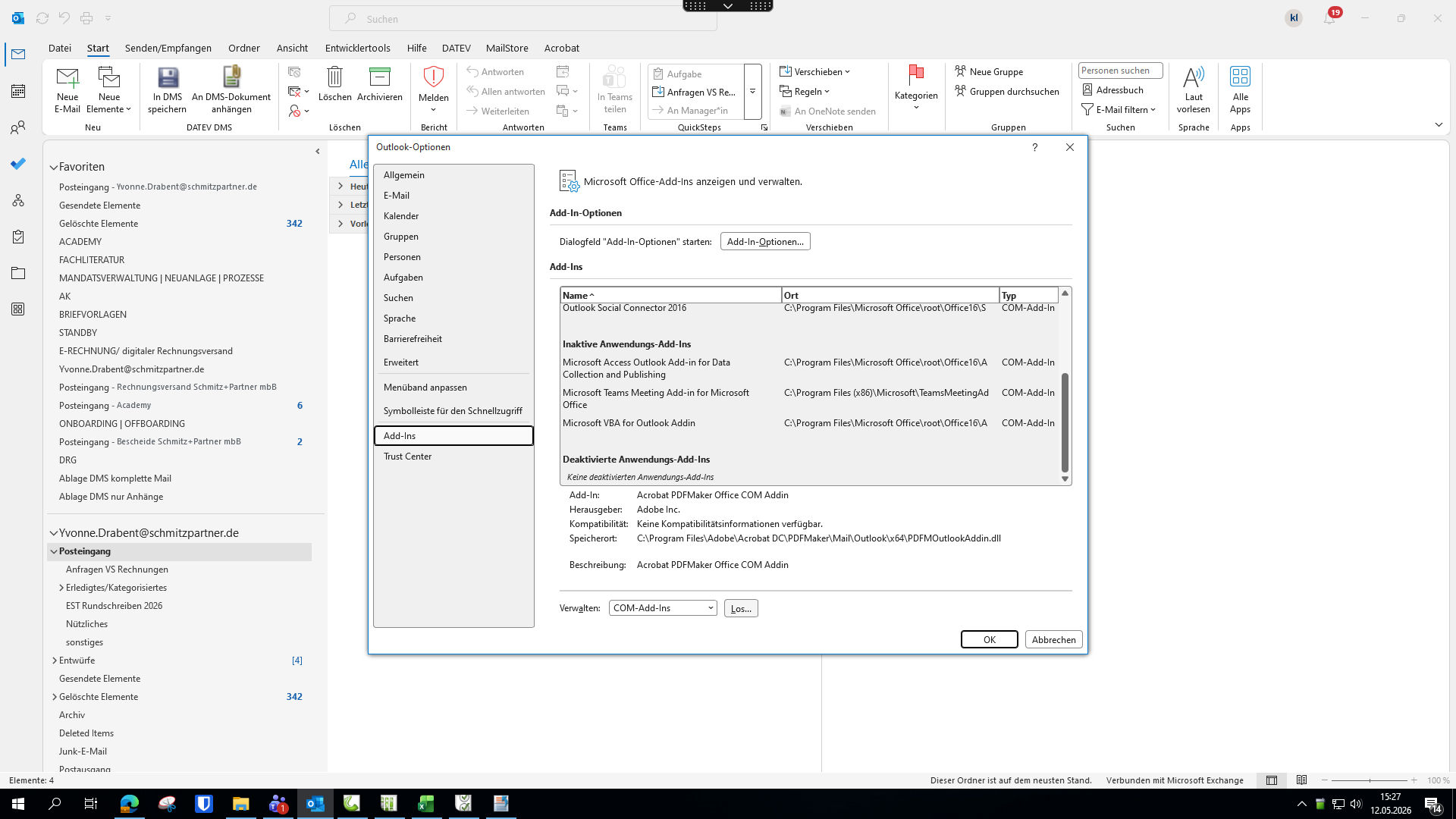The image size is (1456, 819).
Task: Open the Ansicht ribbon tab
Action: (292, 48)
